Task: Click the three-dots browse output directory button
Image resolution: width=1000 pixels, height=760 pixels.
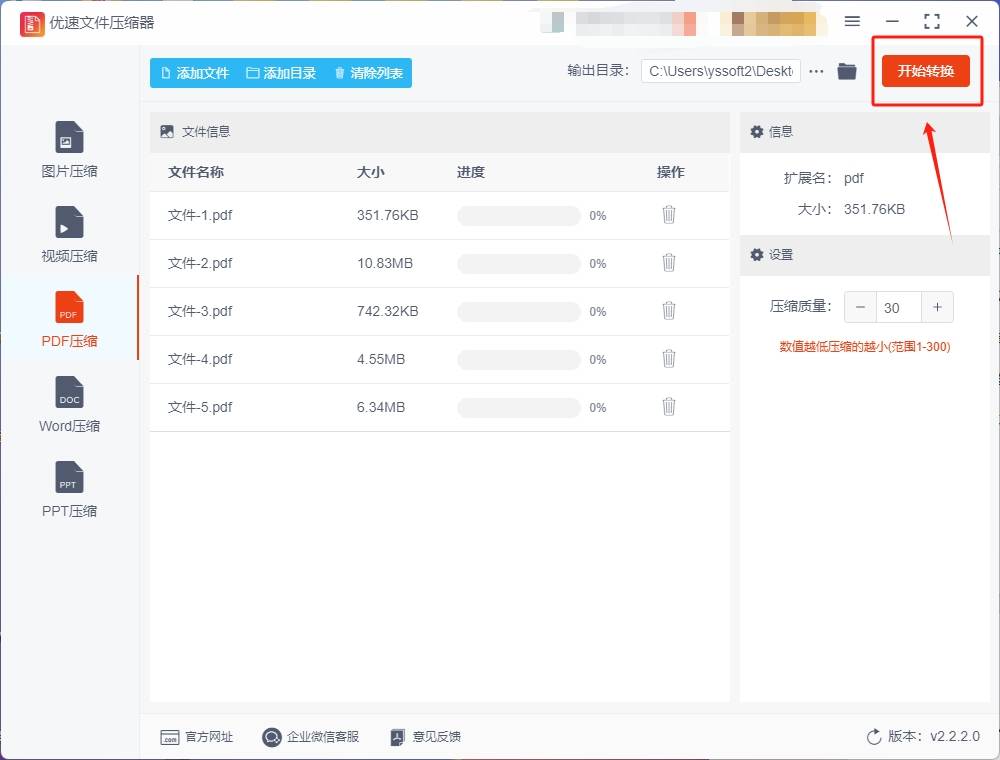Action: [x=816, y=71]
